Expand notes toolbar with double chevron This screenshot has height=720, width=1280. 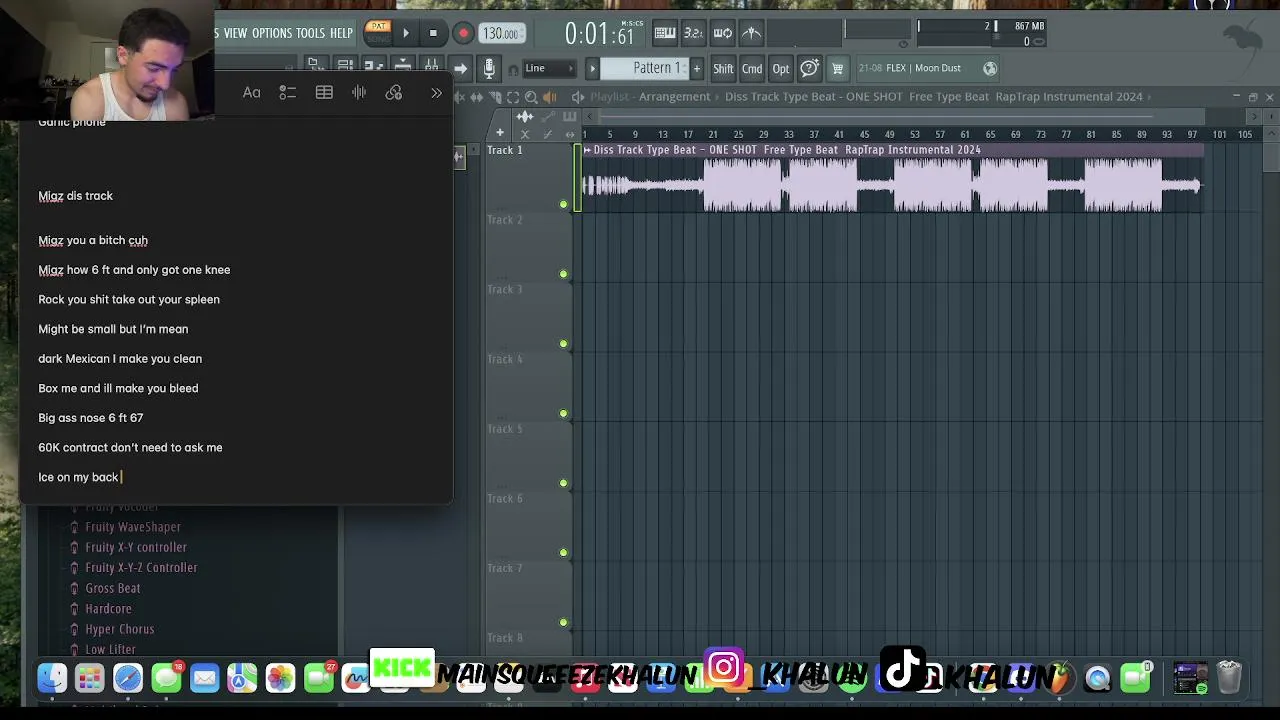click(436, 93)
